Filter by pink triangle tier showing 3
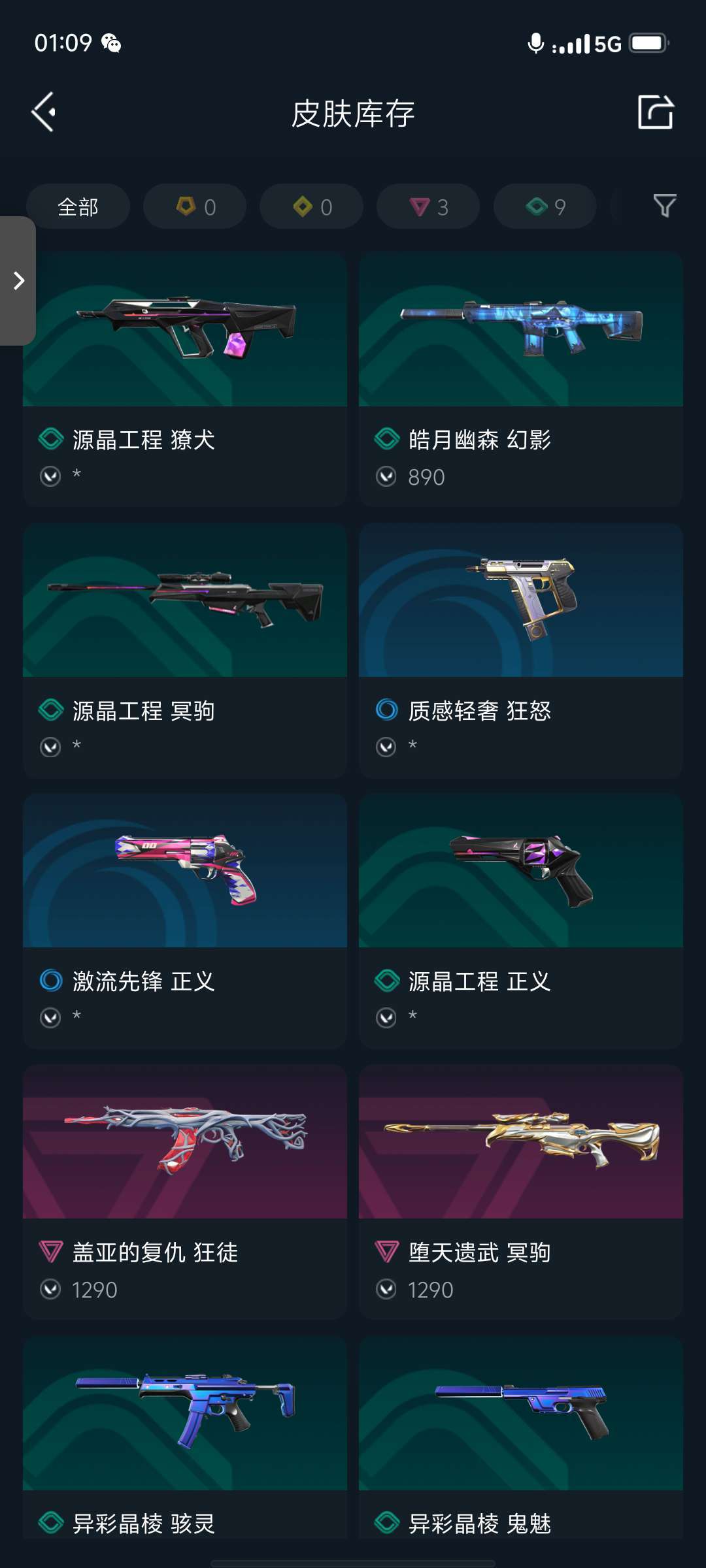 (428, 206)
